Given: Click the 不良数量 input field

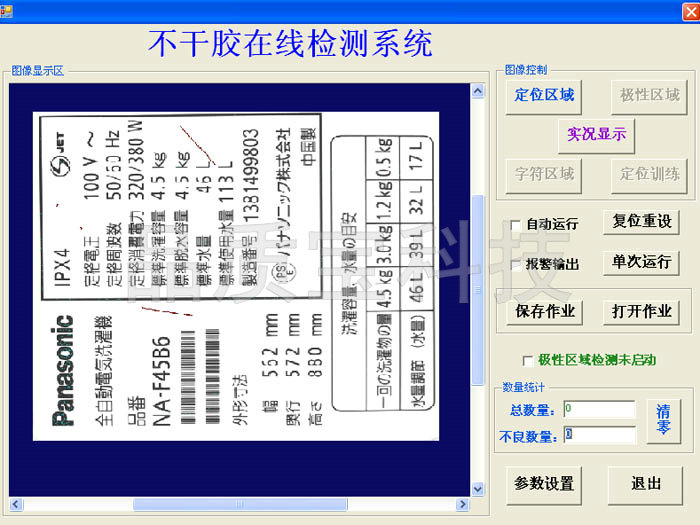Looking at the screenshot, I should pos(599,435).
